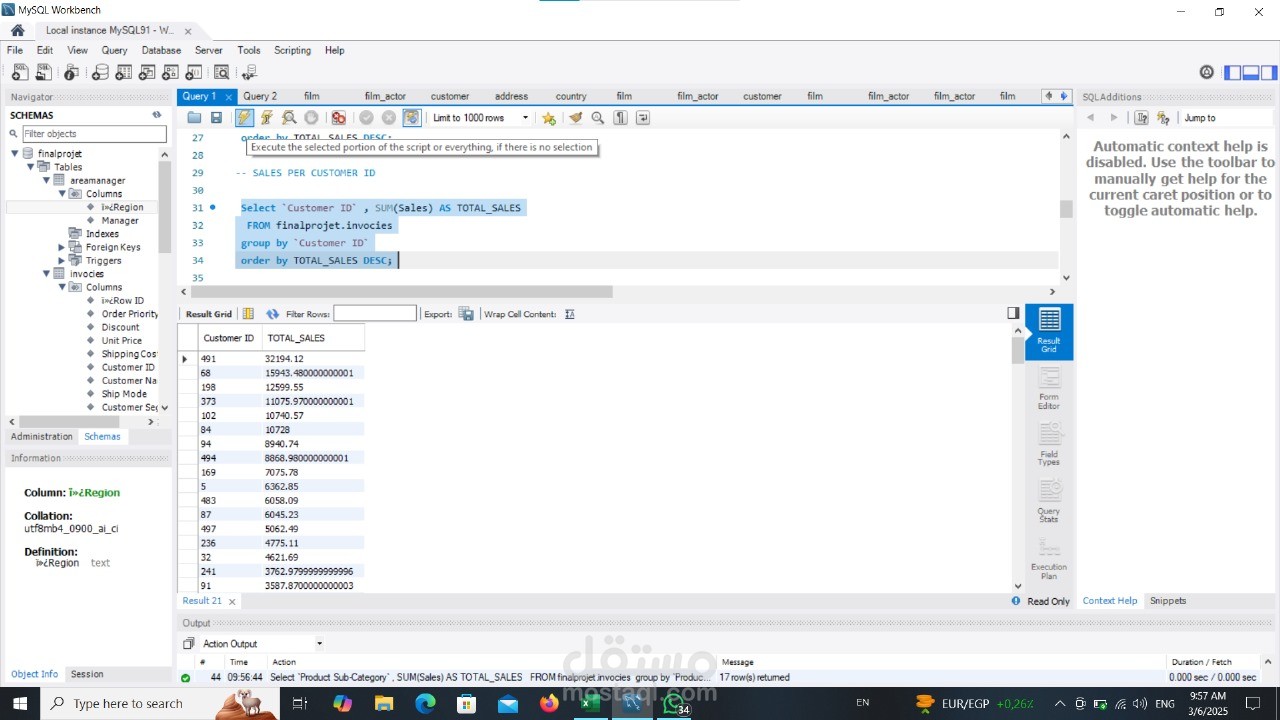1280x720 pixels.
Task: Toggle the left sidebar panel visibility
Action: tap(1233, 72)
